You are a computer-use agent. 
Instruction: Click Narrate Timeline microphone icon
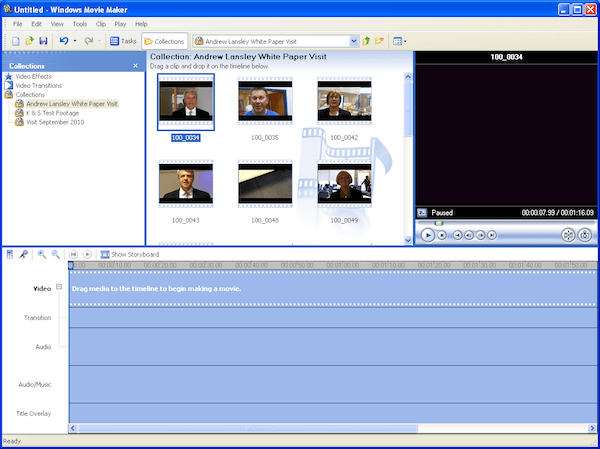(x=23, y=255)
